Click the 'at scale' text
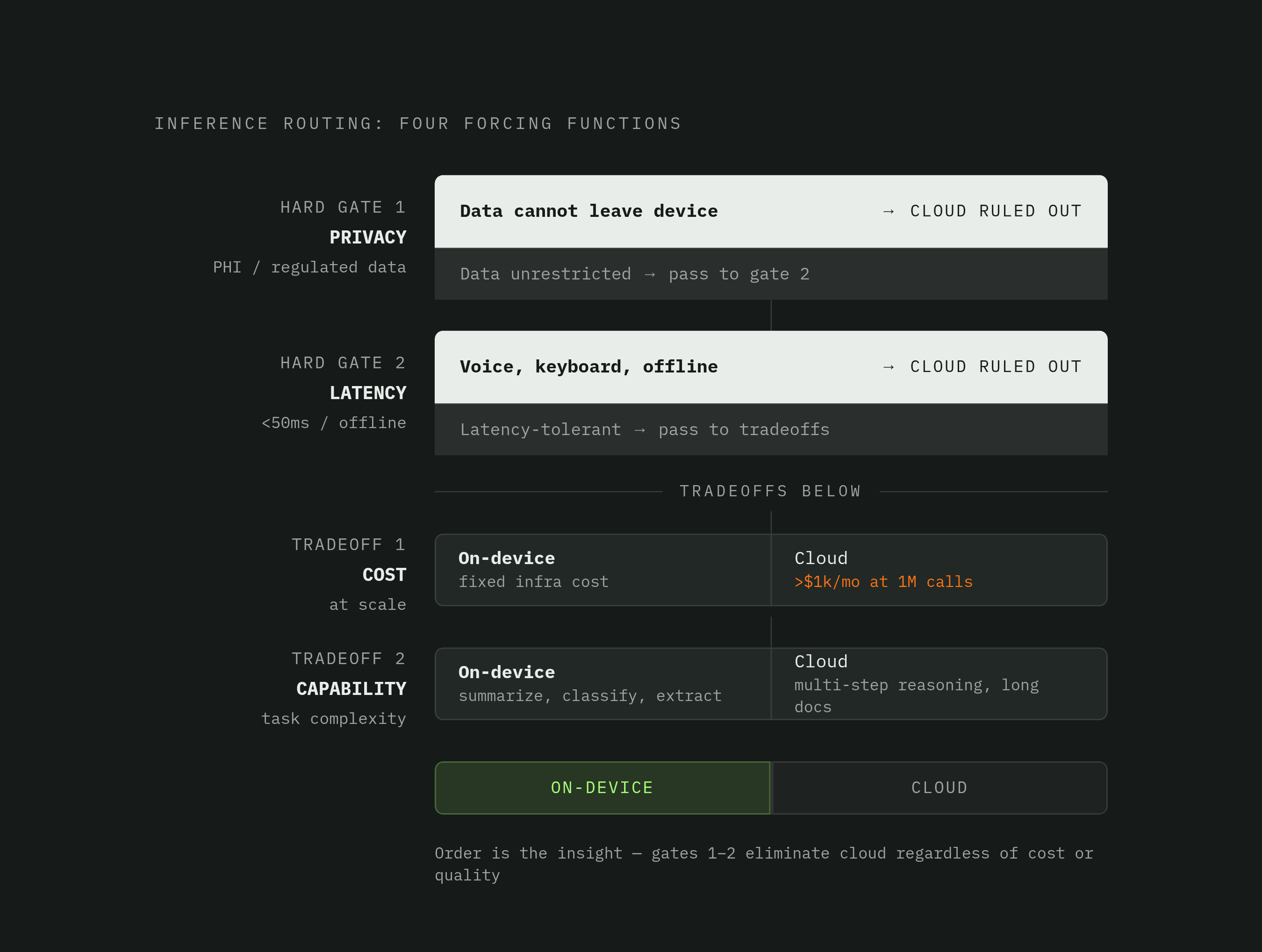 [x=367, y=605]
